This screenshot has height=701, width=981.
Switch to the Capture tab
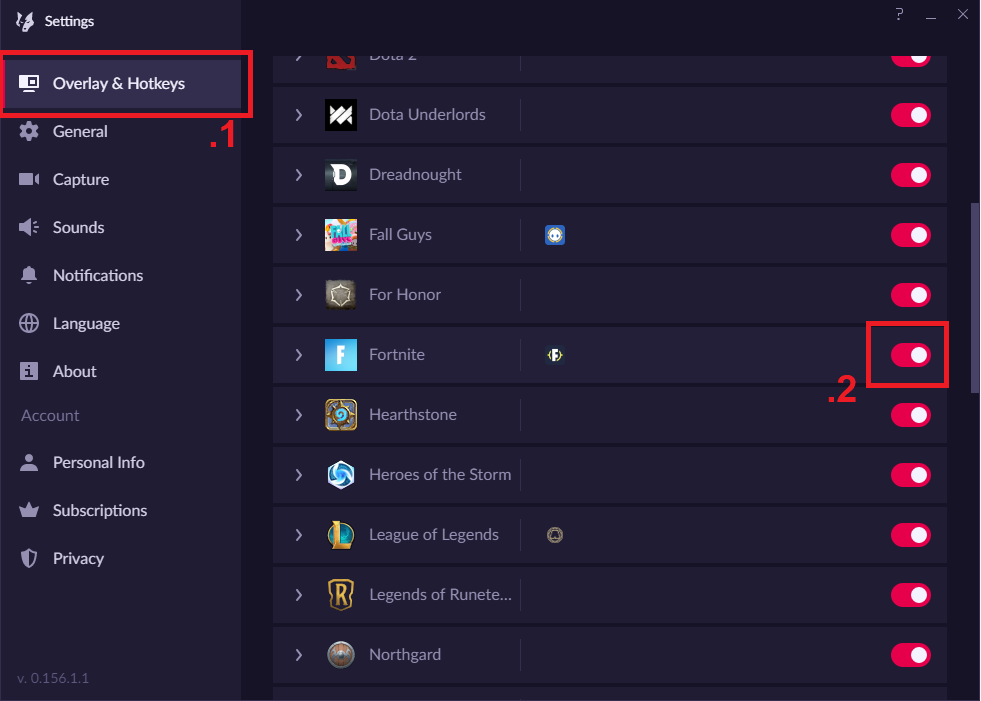(120, 180)
